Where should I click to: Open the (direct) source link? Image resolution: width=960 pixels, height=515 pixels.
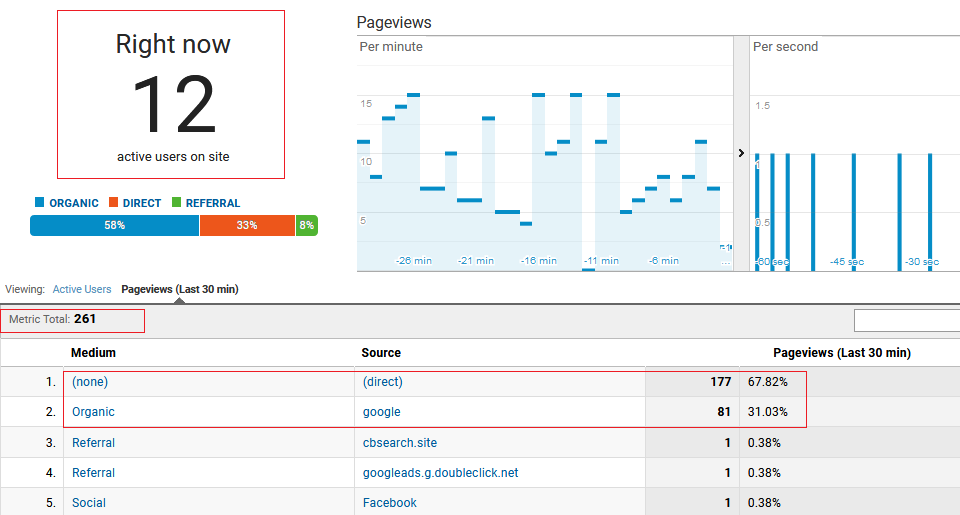383,382
